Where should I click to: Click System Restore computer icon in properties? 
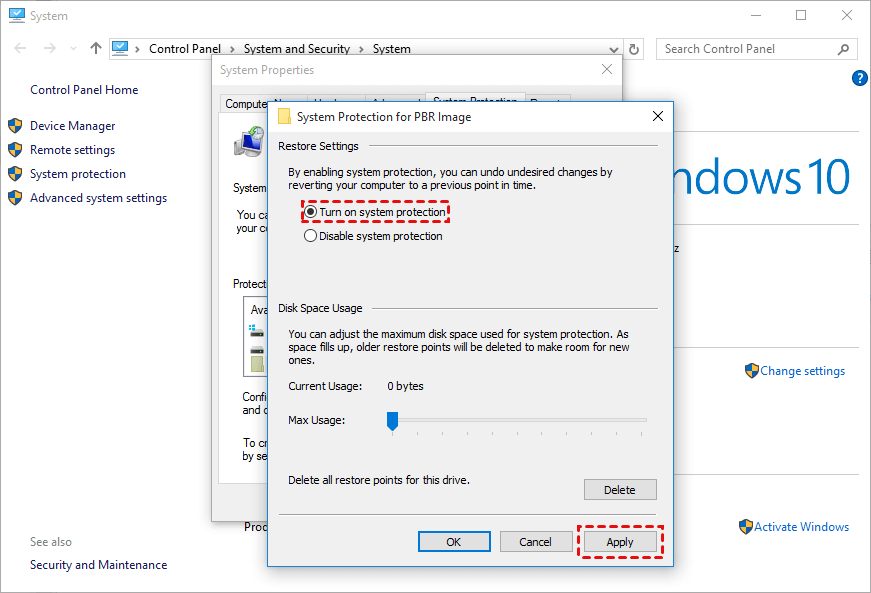coord(249,142)
